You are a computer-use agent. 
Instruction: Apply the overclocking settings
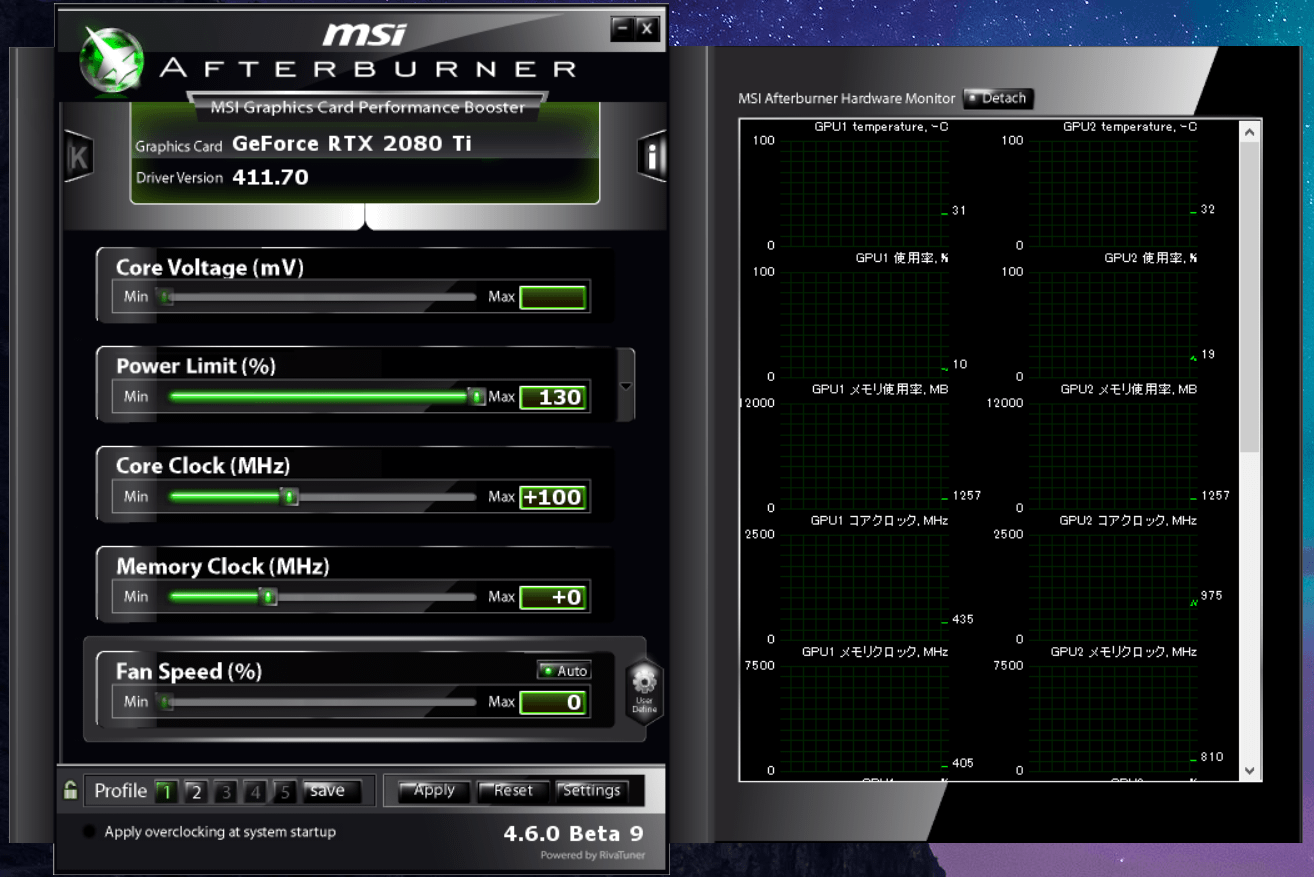[434, 791]
